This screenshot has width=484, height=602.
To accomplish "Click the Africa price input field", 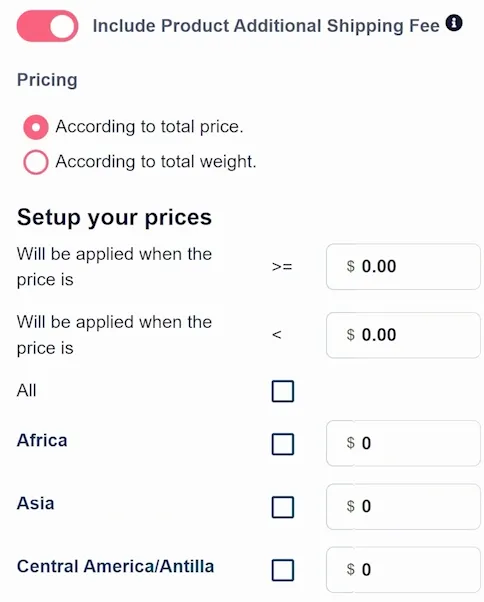I will (403, 443).
